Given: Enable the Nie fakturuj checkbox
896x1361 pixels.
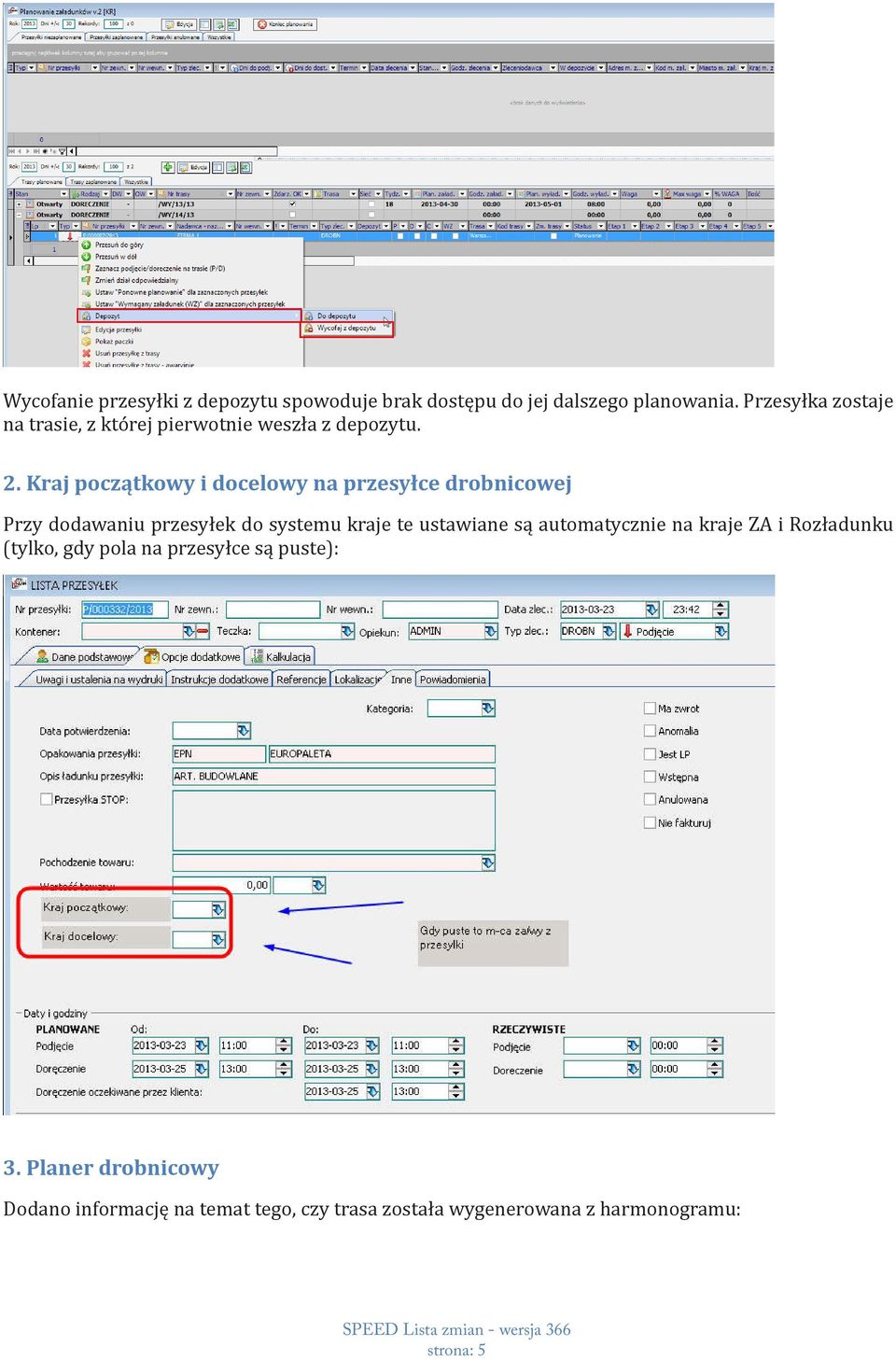Looking at the screenshot, I should click(650, 822).
